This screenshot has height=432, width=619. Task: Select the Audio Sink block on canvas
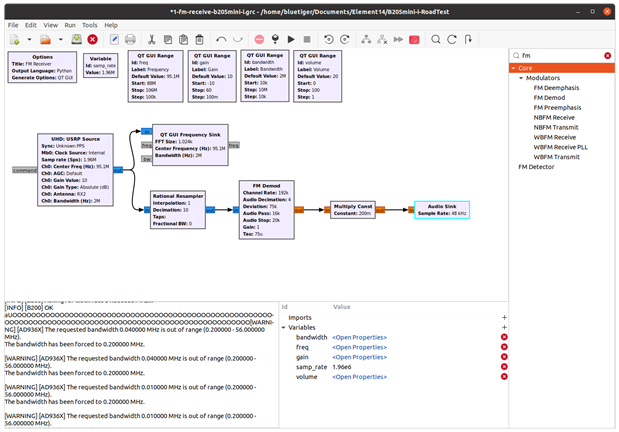[x=441, y=209]
